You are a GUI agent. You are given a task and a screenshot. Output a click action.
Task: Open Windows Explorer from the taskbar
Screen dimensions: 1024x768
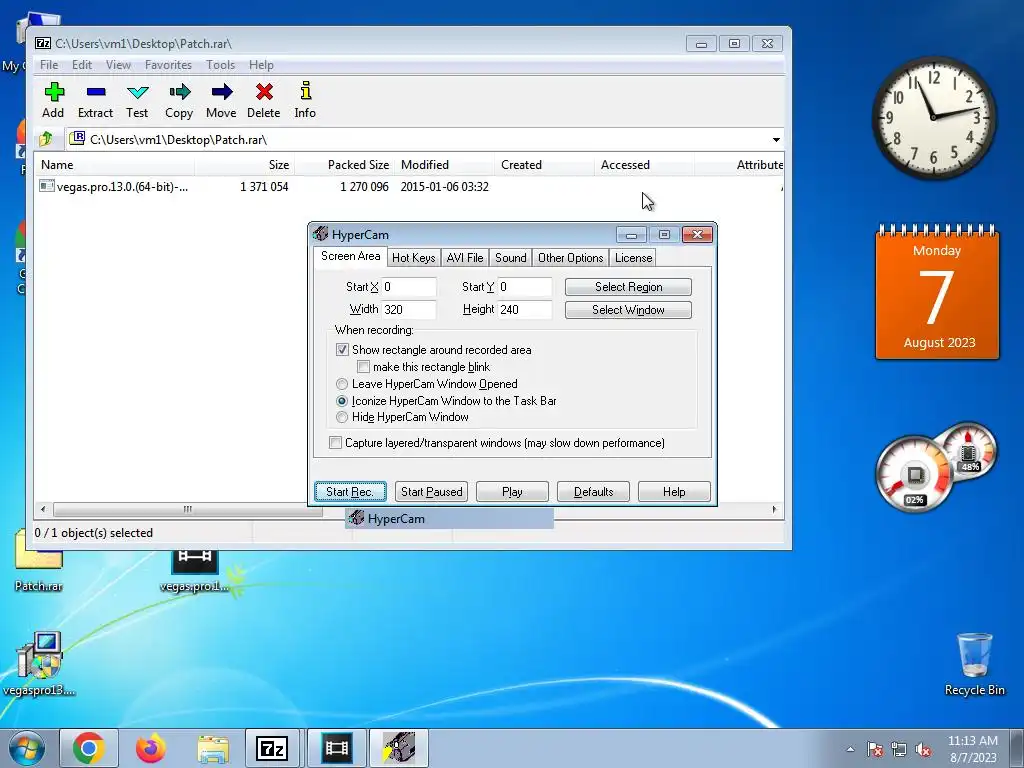pos(213,748)
